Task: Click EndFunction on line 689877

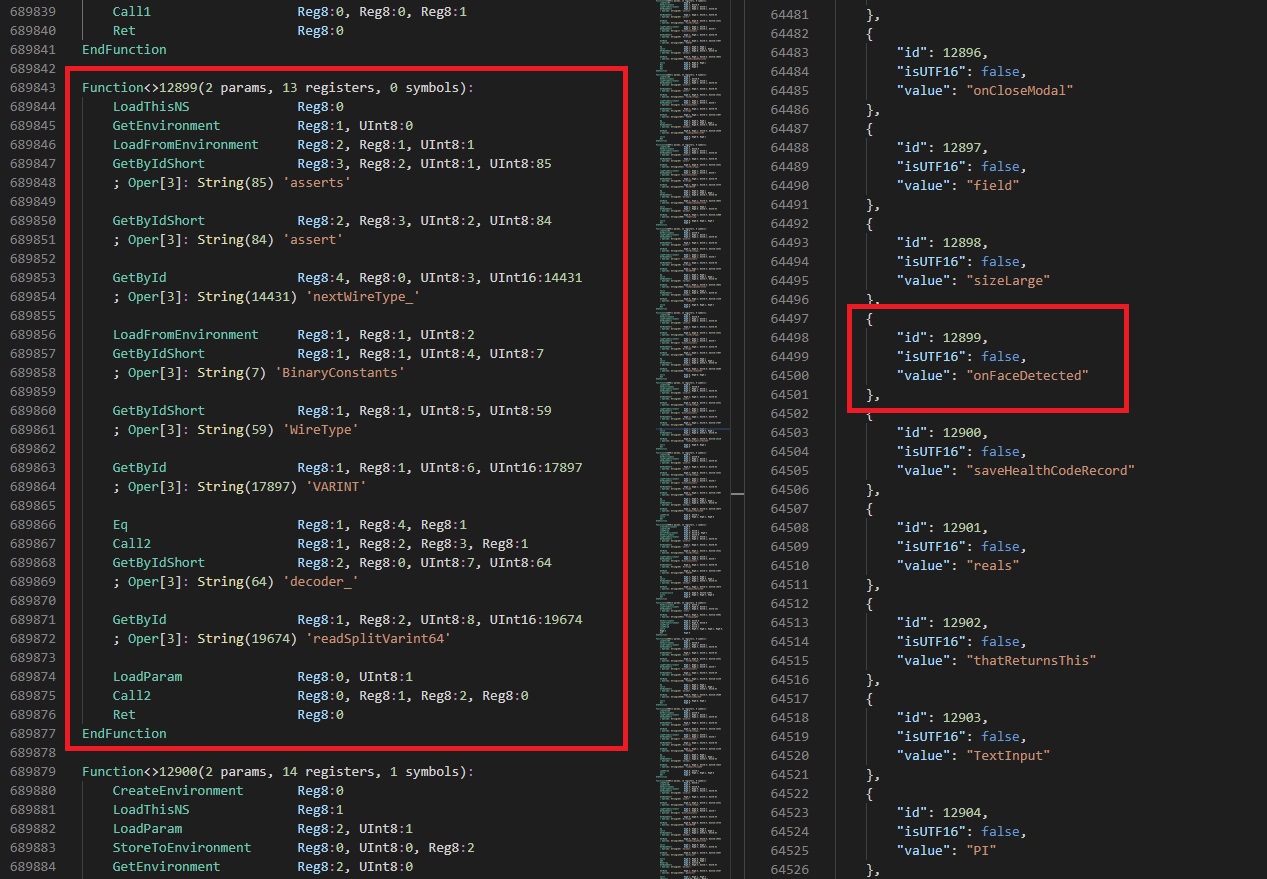Action: tap(124, 734)
